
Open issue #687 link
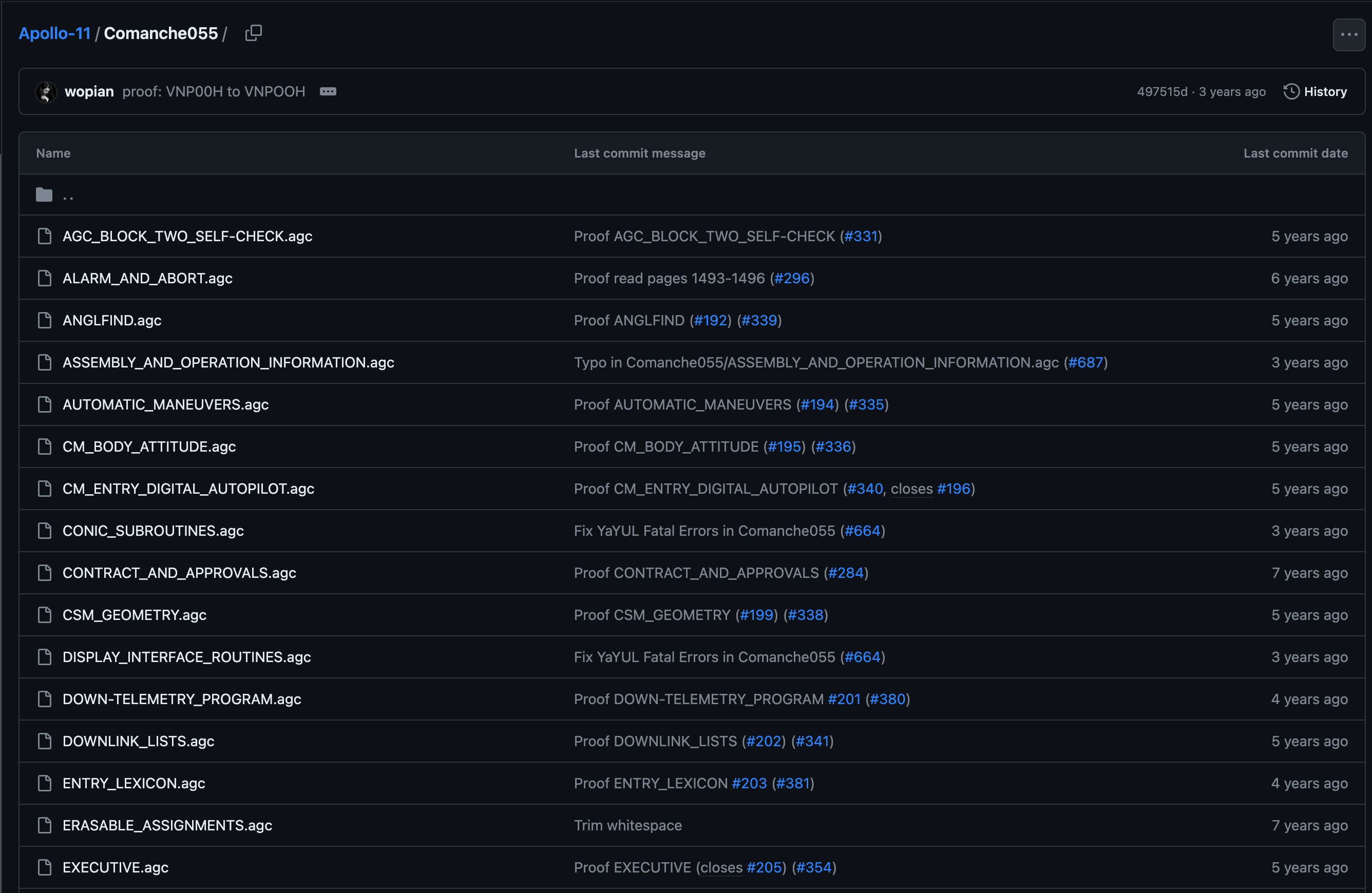(x=1085, y=362)
